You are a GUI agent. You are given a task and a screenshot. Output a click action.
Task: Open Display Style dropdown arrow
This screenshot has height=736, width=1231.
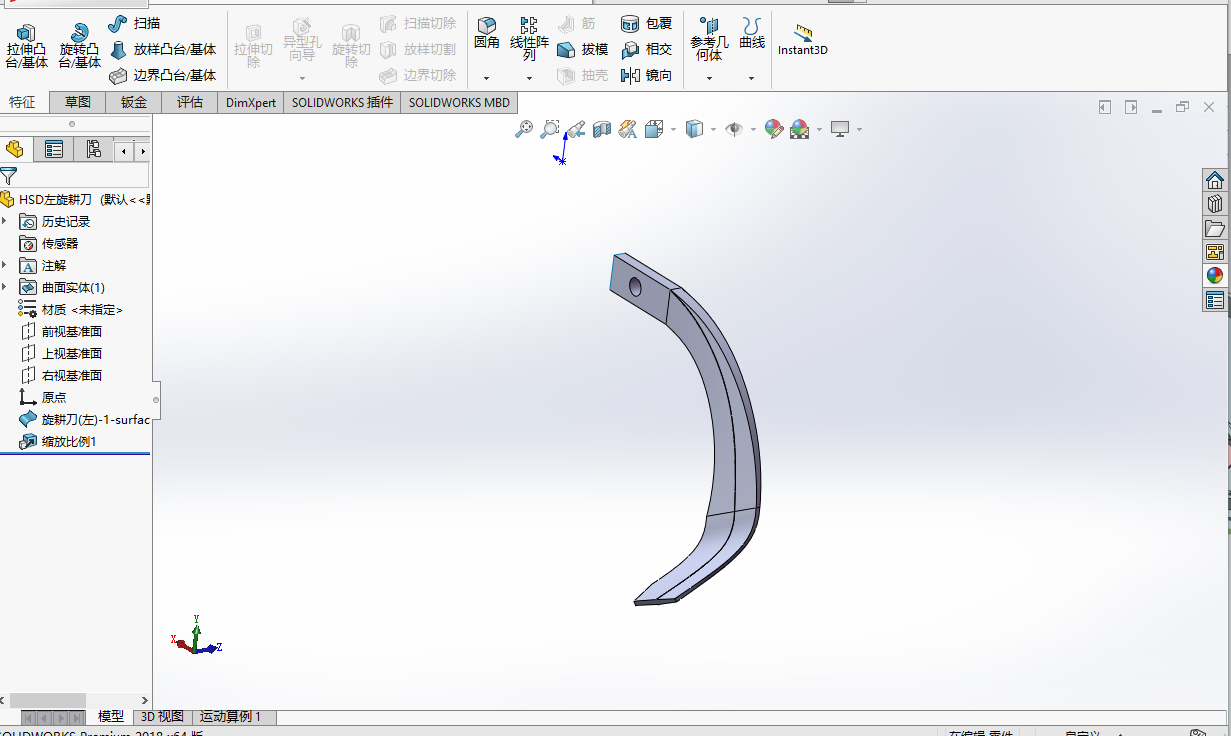pos(713,130)
